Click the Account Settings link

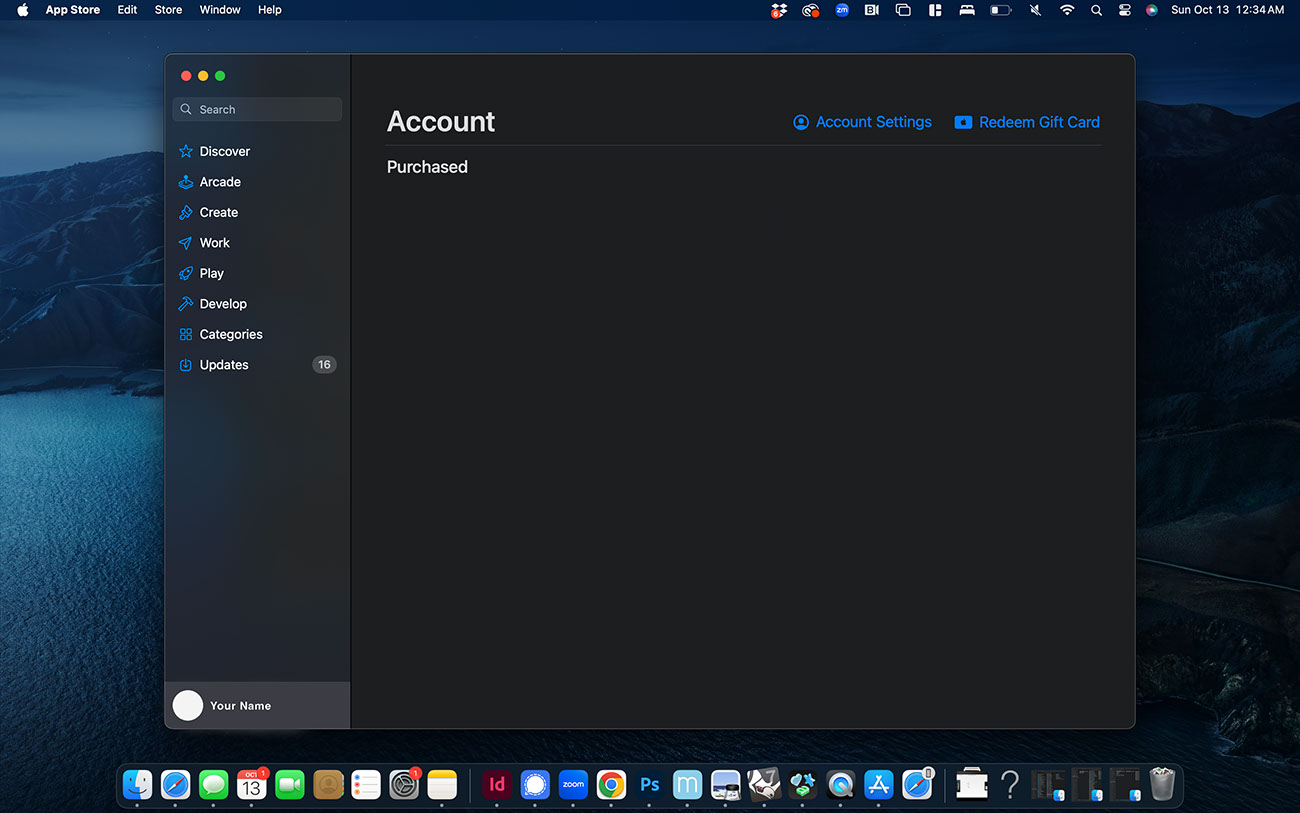coord(862,122)
